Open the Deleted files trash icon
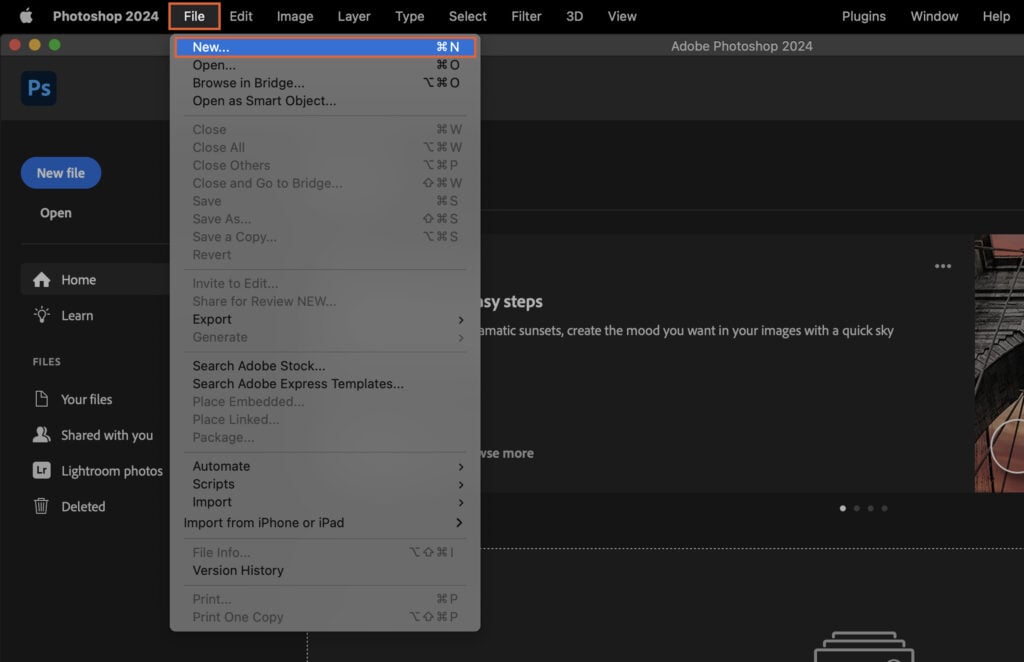 click(x=40, y=506)
